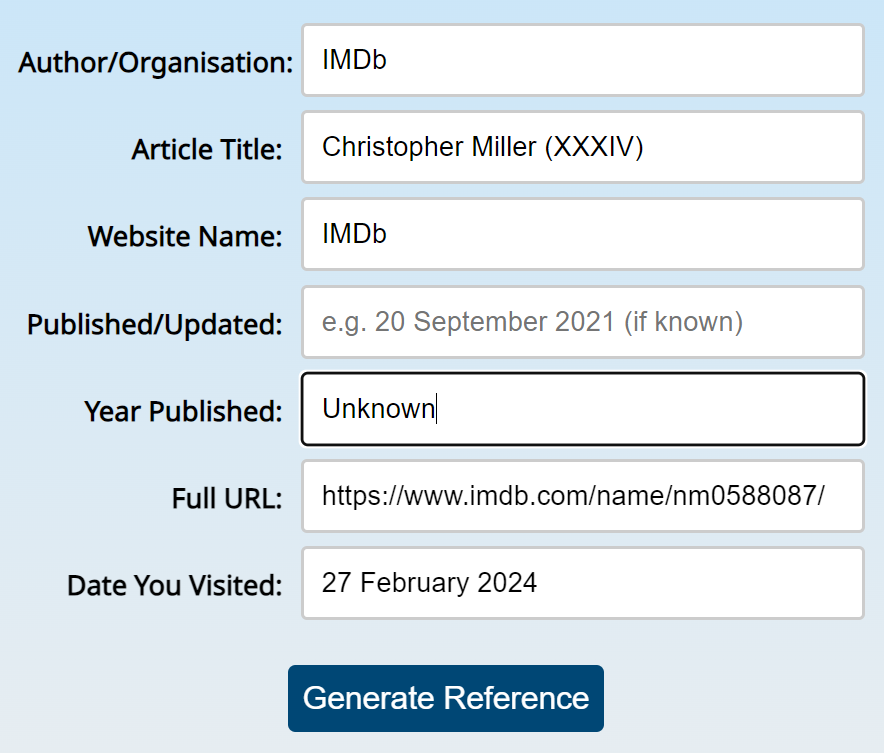Select the Full URL field
884x753 pixels.
583,497
